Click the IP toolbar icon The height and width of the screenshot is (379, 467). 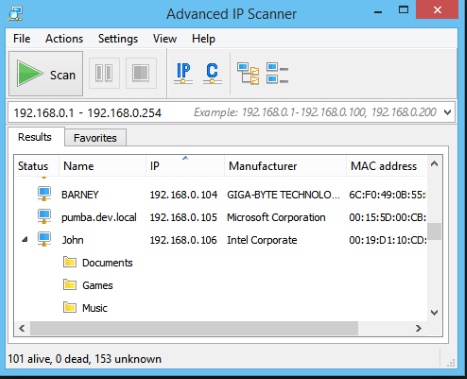(x=183, y=73)
